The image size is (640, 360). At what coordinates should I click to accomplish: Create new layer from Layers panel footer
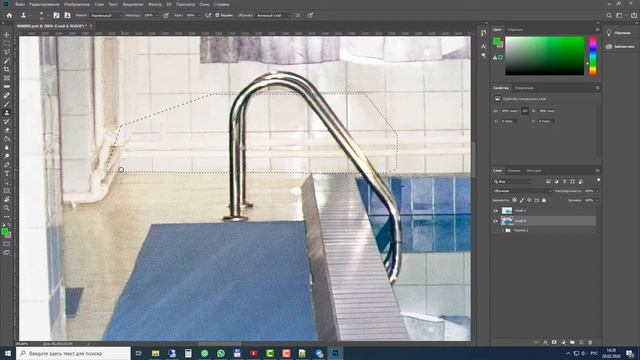581,342
